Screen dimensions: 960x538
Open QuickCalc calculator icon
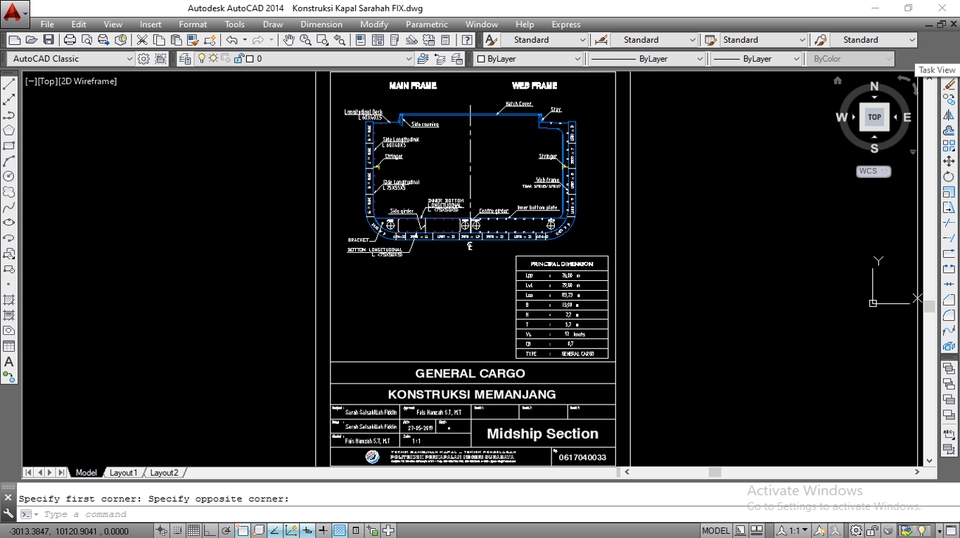click(x=446, y=40)
